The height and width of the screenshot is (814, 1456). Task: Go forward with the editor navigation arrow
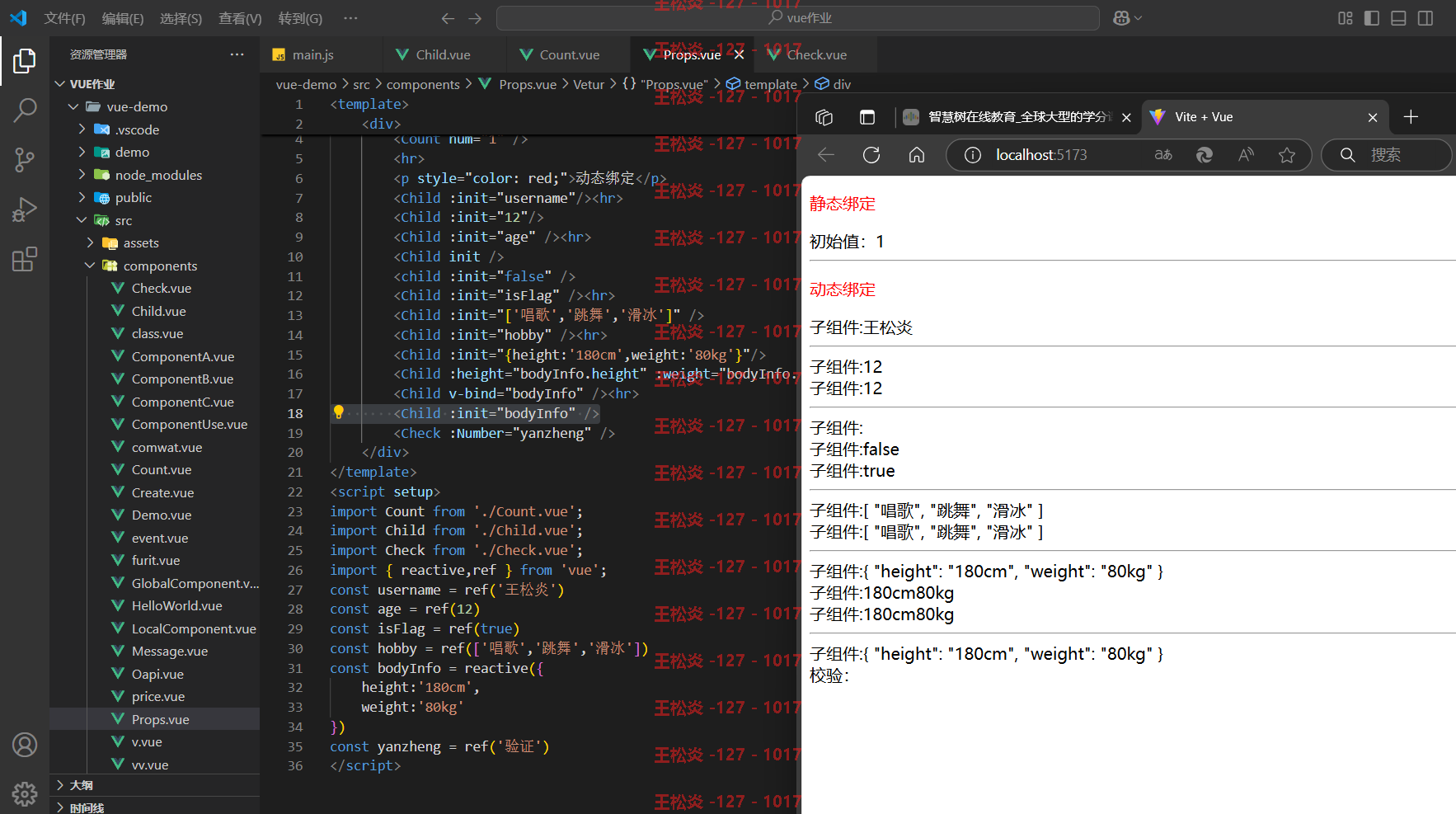[475, 18]
